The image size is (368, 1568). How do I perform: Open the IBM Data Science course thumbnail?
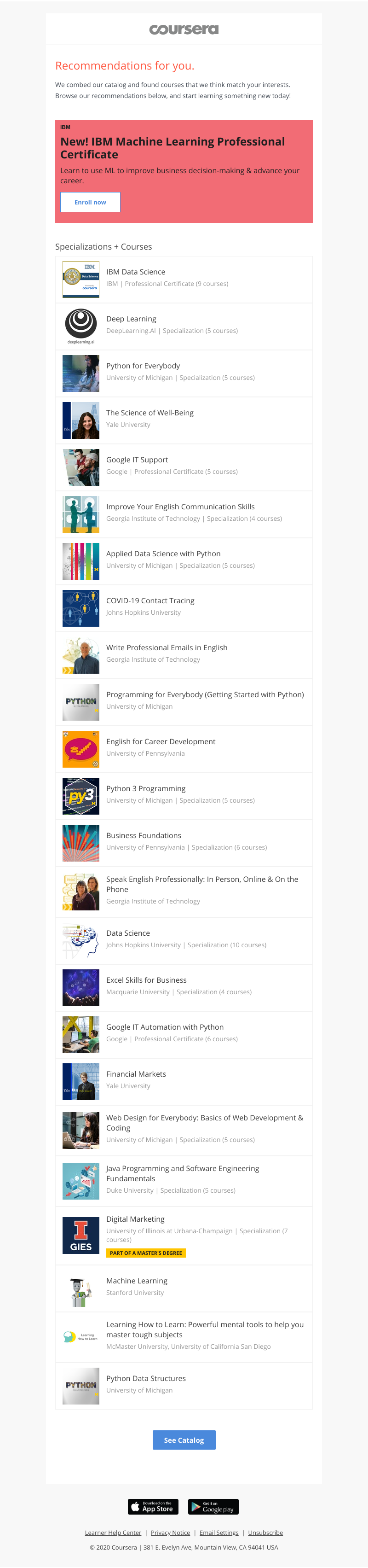[81, 280]
